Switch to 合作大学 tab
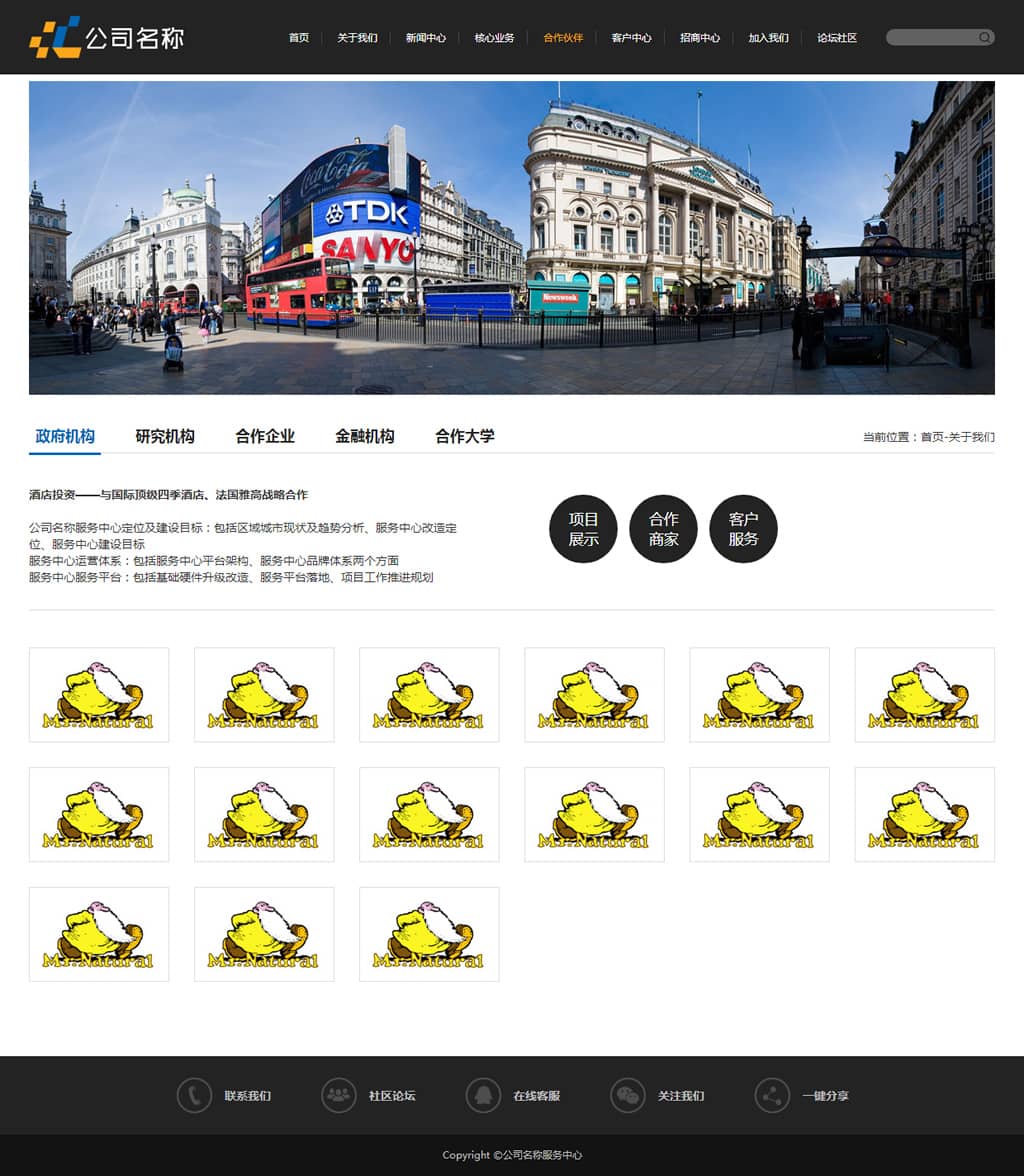The width and height of the screenshot is (1024, 1176). [465, 436]
